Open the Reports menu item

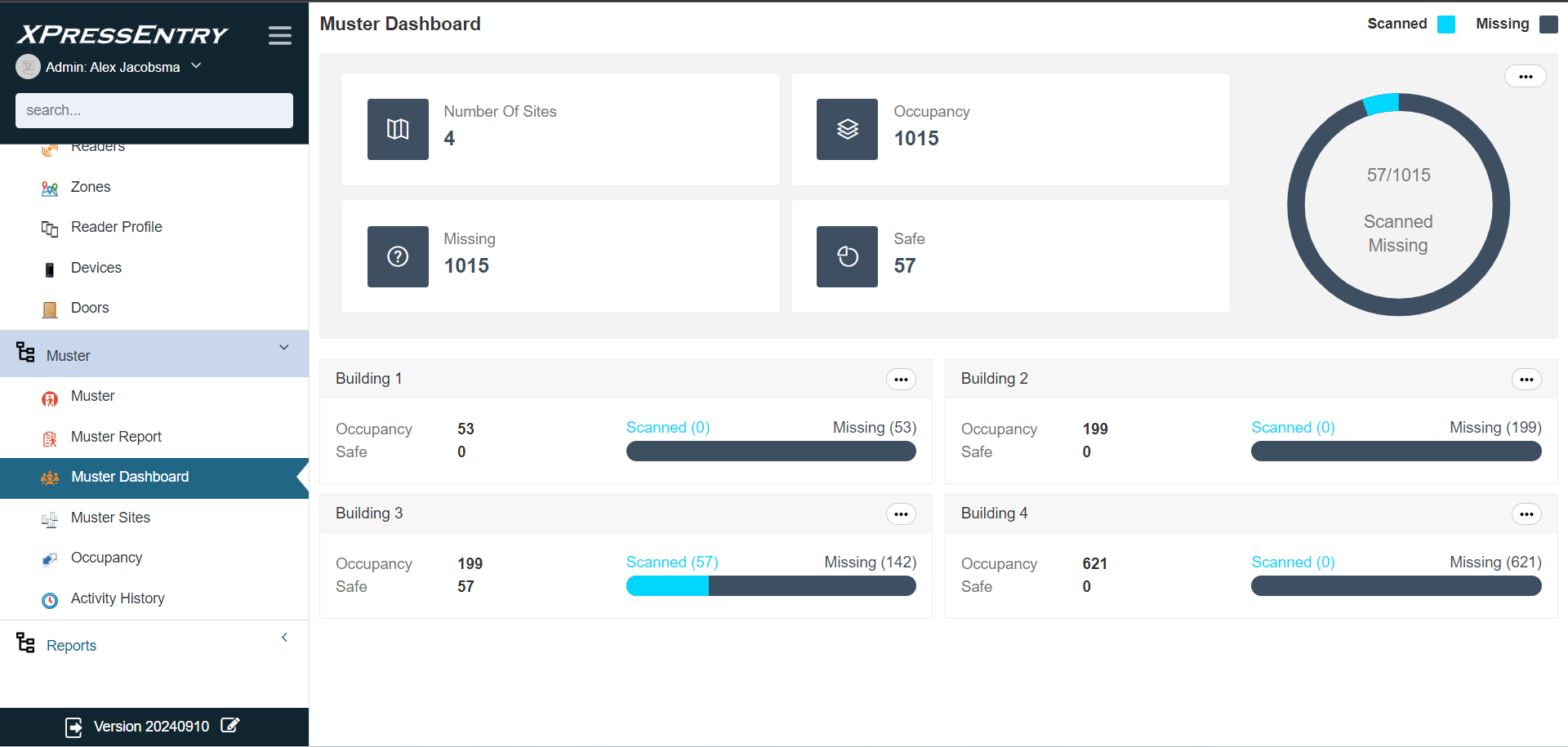(71, 645)
